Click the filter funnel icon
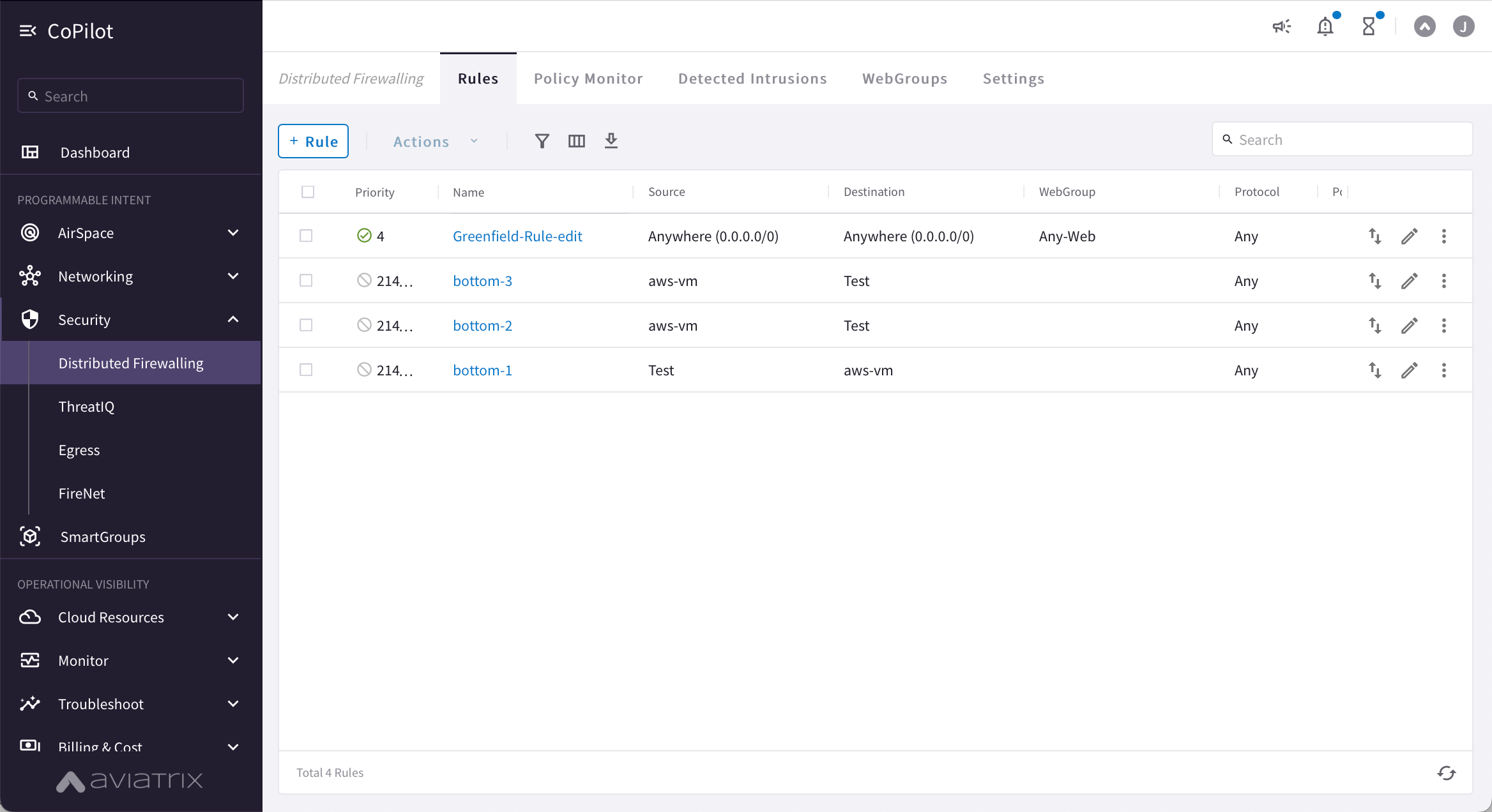This screenshot has width=1492, height=812. coord(542,141)
